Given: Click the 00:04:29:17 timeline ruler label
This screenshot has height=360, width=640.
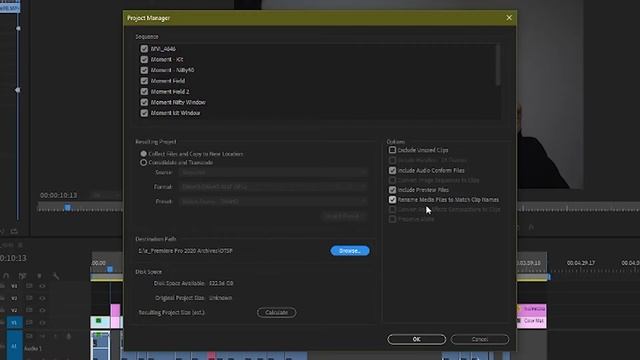Looking at the screenshot, I should tap(580, 263).
